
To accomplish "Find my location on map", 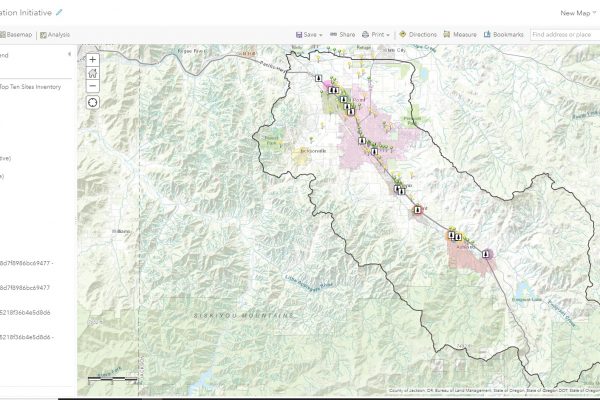I will [x=93, y=102].
